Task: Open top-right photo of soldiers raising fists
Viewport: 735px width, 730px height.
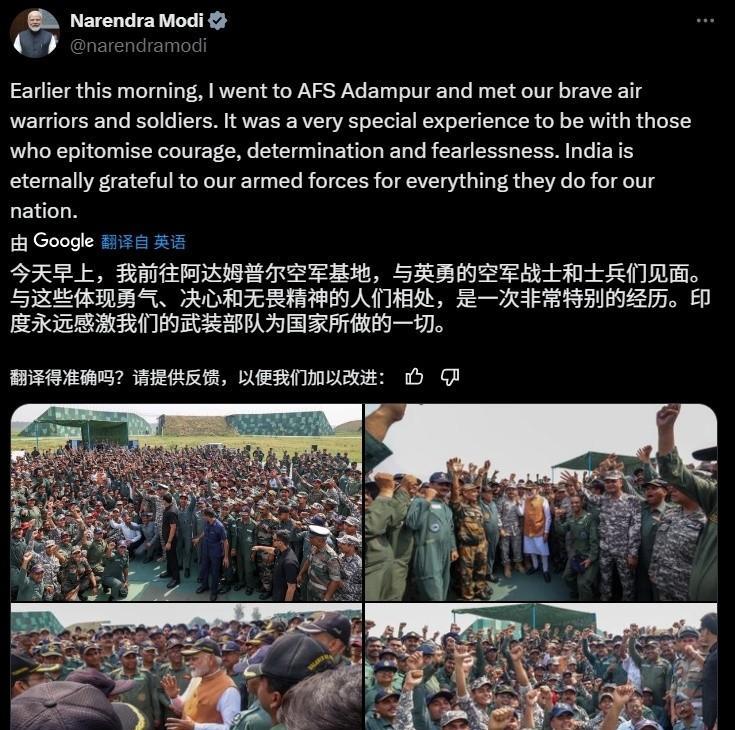Action: tap(541, 502)
